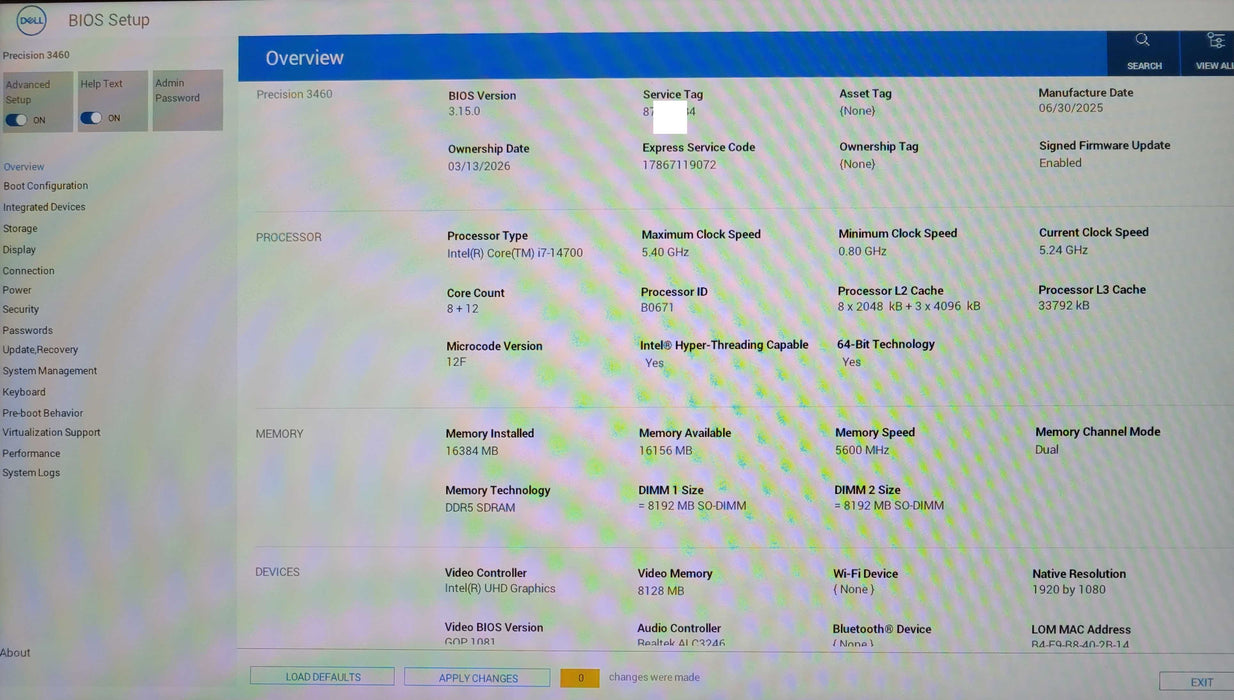
Task: Click the orange changes counter showing 0
Action: (580, 678)
